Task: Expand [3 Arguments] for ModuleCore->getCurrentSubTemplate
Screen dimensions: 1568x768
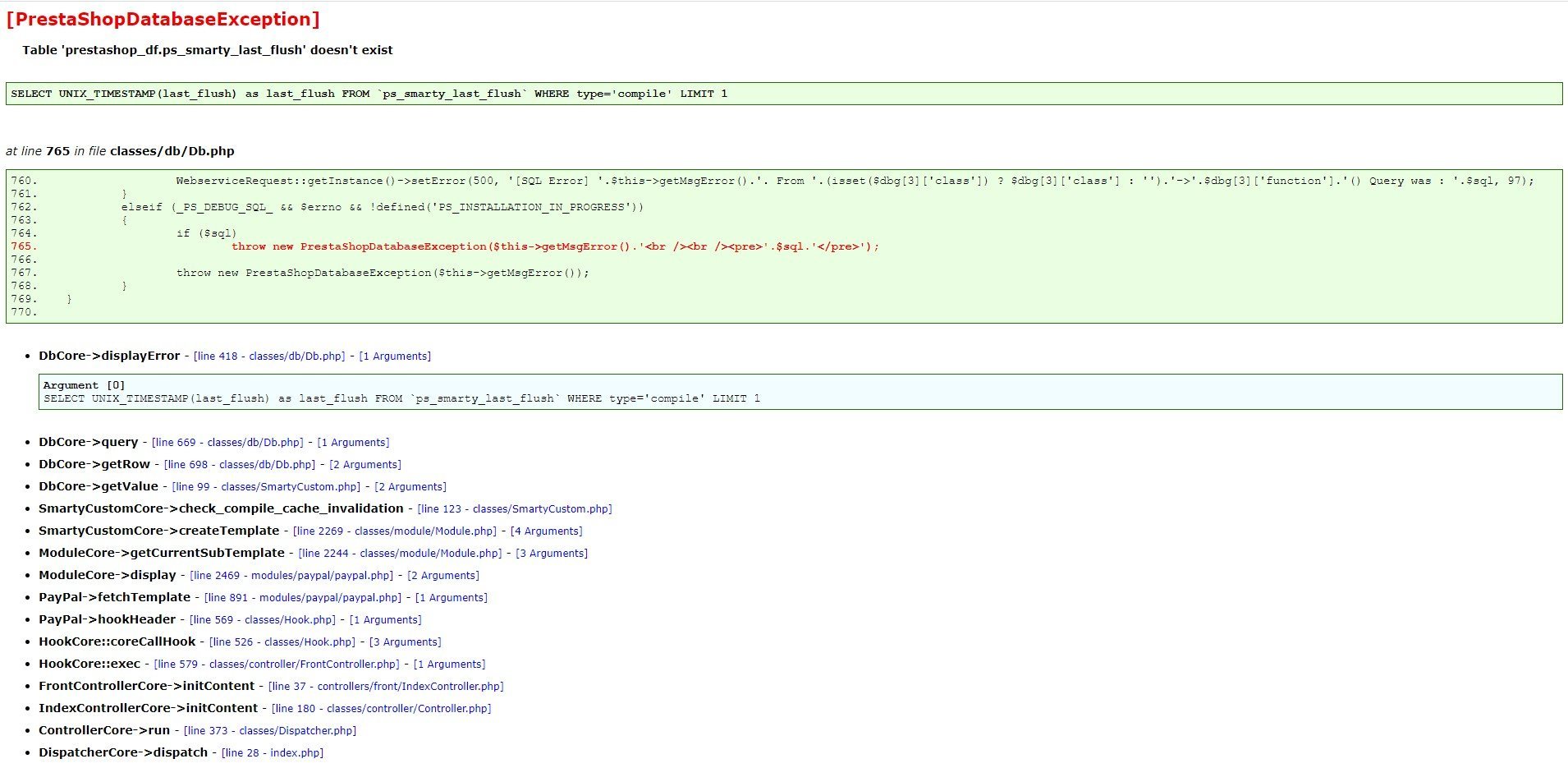Action: point(552,554)
